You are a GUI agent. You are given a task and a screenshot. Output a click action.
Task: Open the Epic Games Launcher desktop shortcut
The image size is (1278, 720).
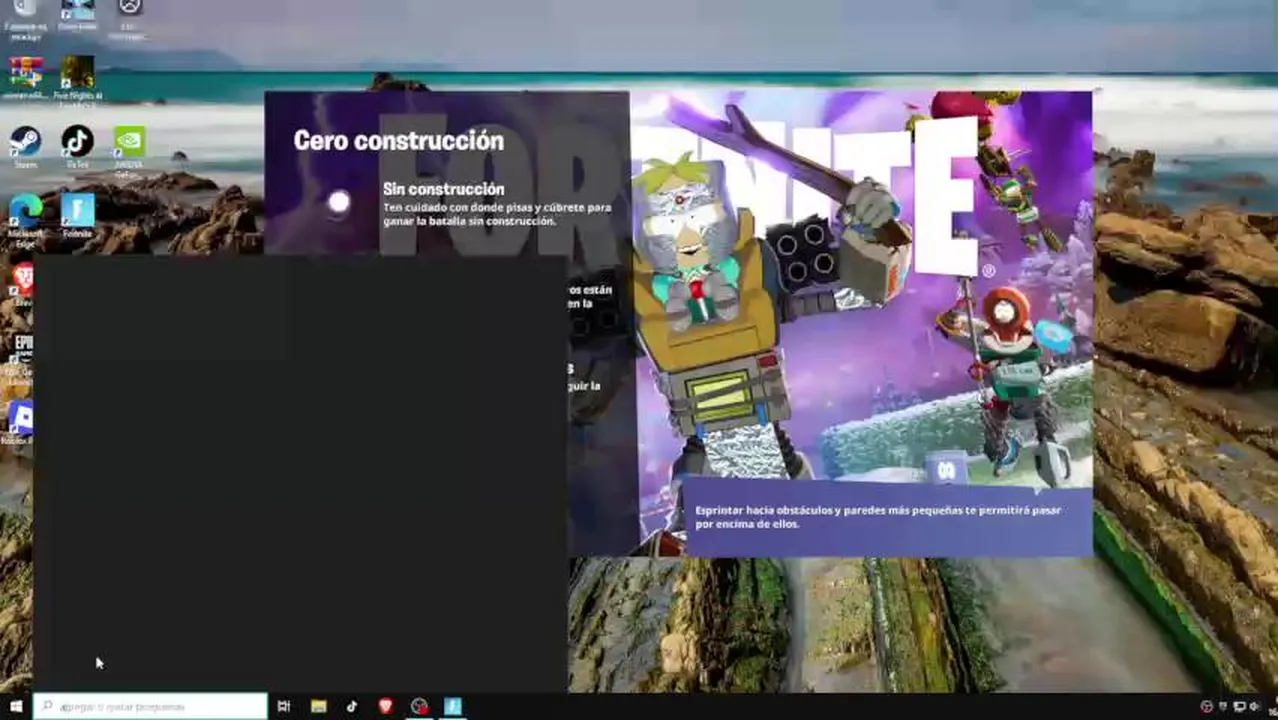[22, 356]
